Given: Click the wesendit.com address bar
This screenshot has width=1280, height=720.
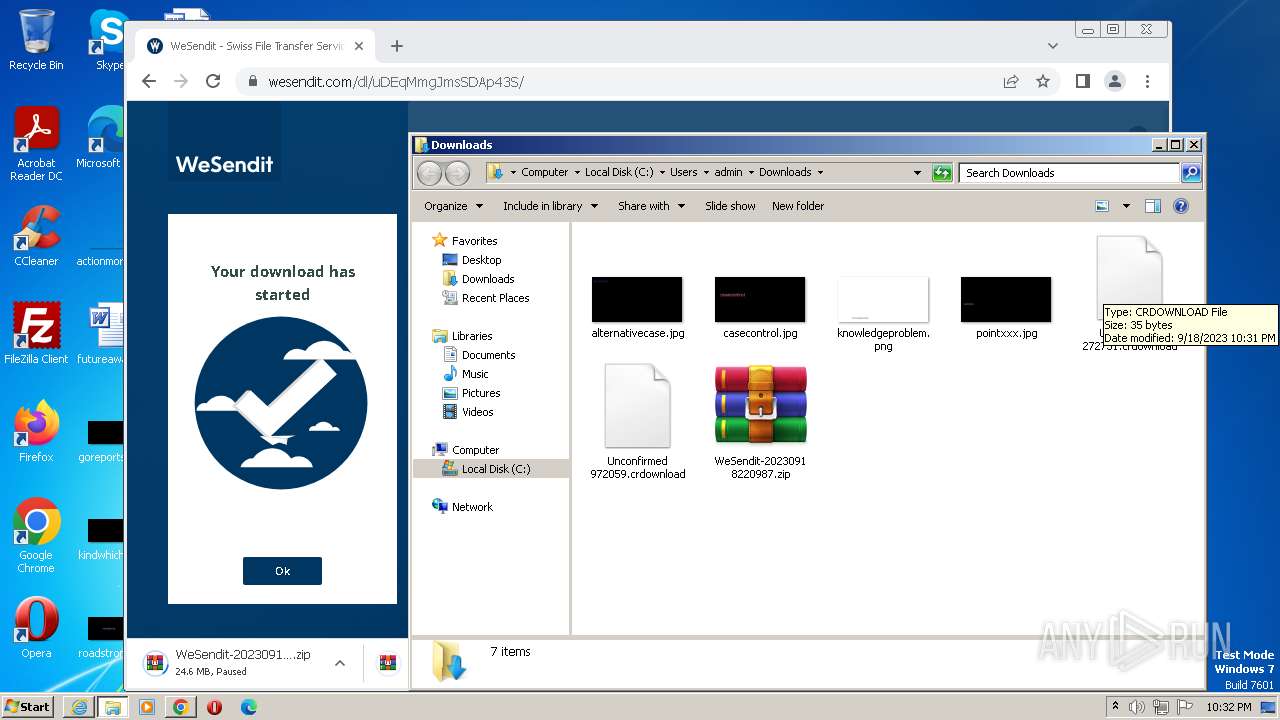Looking at the screenshot, I should coord(620,81).
